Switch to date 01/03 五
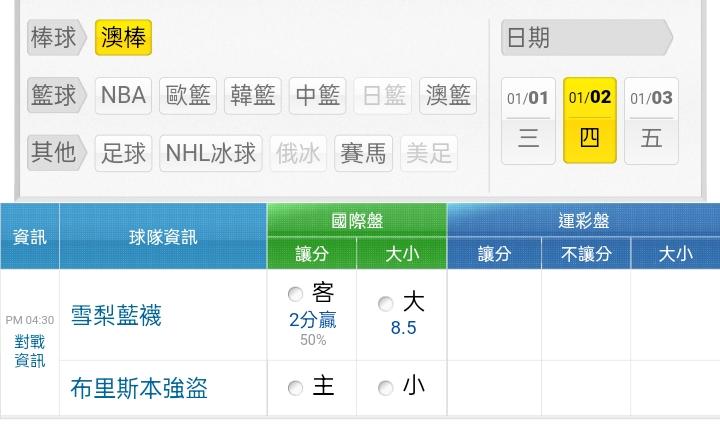 click(x=651, y=121)
